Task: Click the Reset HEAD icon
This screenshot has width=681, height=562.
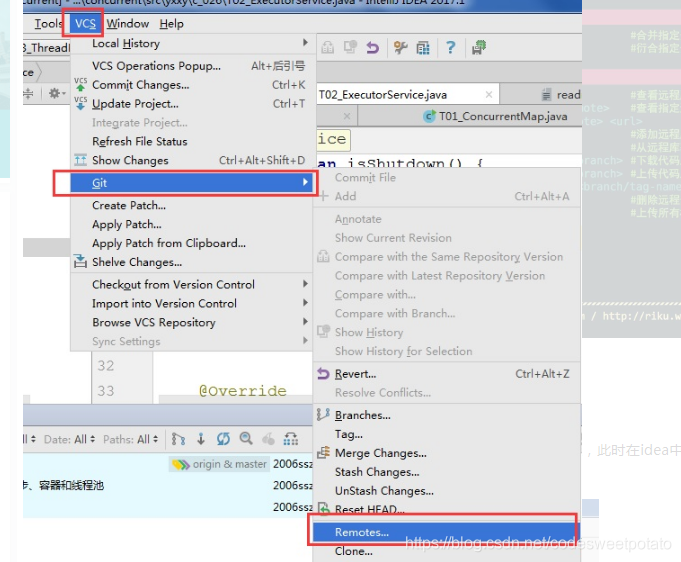Action: [x=323, y=508]
